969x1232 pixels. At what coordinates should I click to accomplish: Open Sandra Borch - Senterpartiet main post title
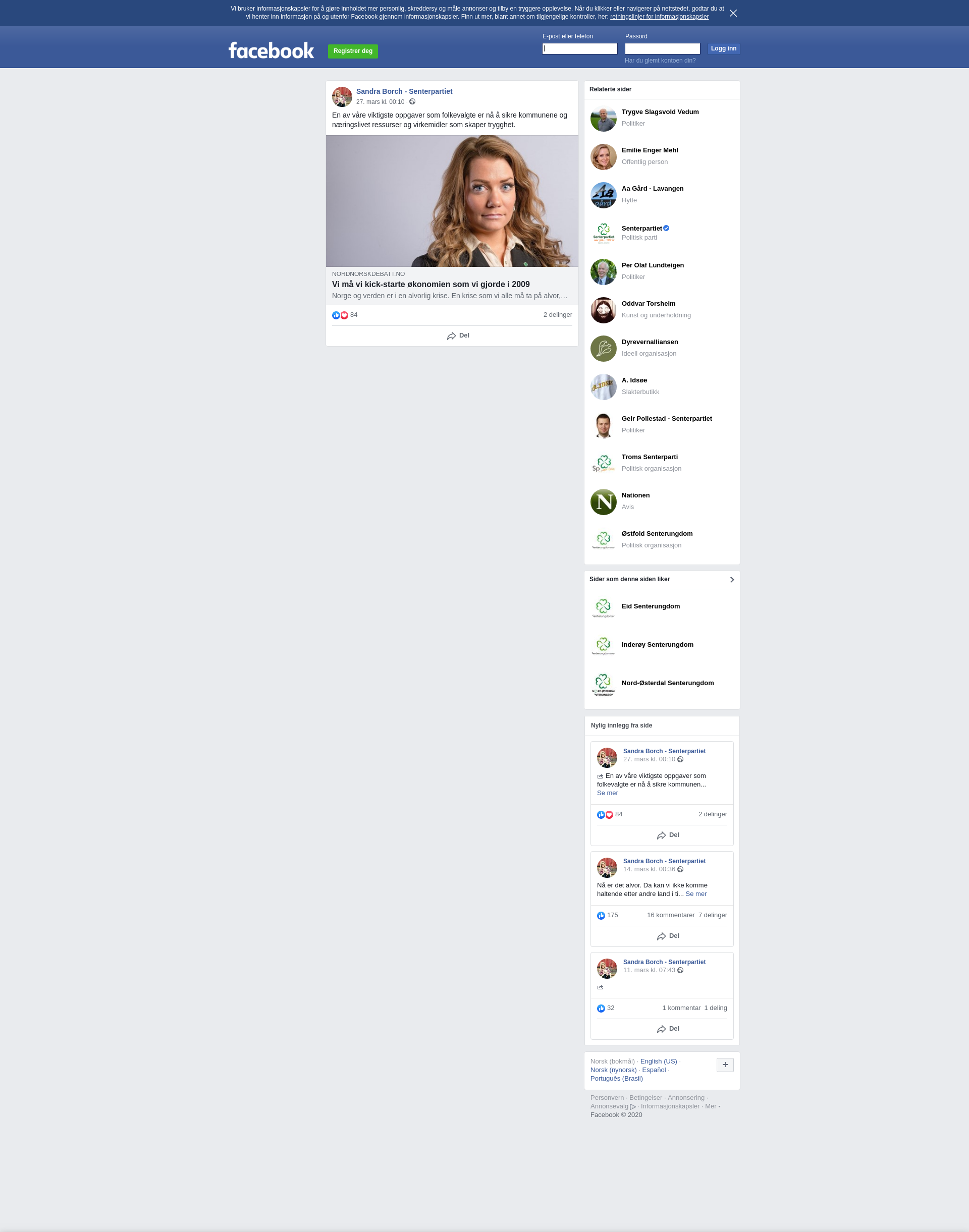404,91
